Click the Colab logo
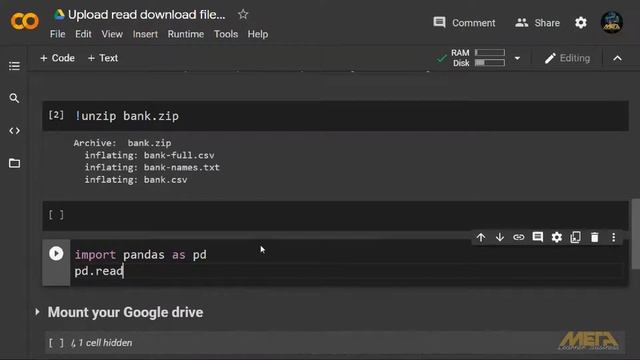The width and height of the screenshot is (640, 360). [24, 21]
